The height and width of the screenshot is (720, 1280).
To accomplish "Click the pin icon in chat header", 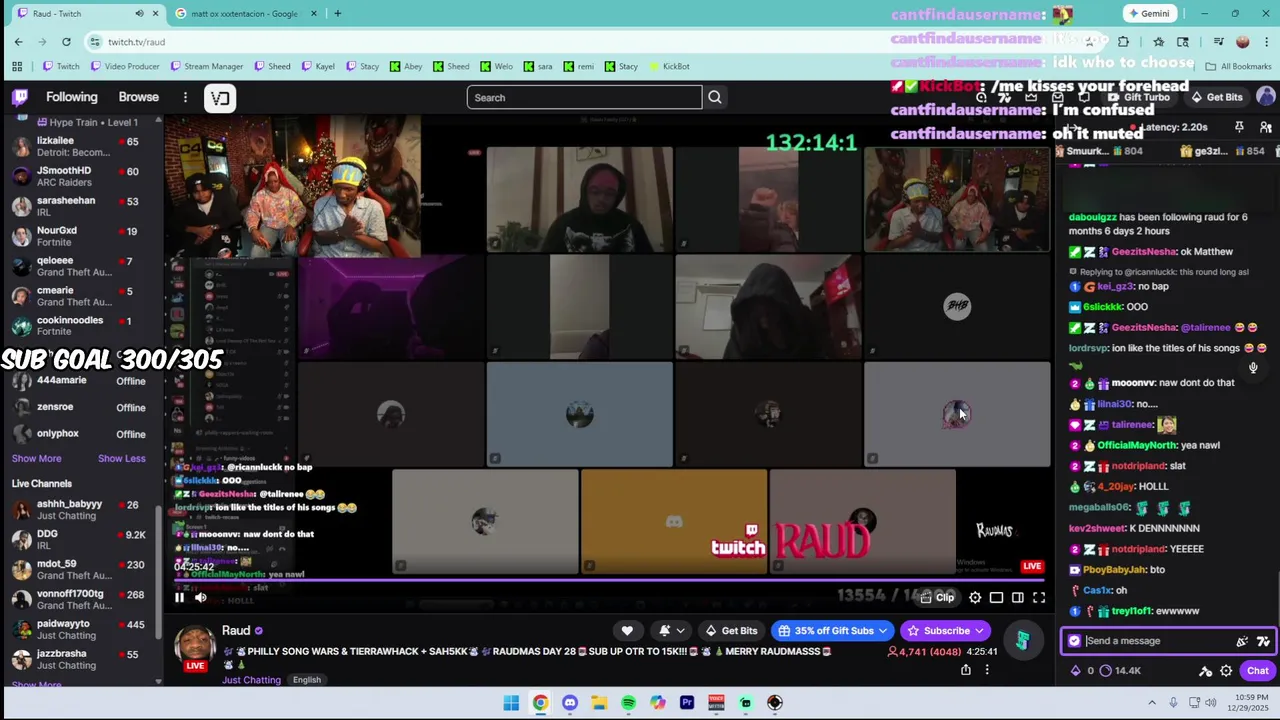I will coord(1239,127).
